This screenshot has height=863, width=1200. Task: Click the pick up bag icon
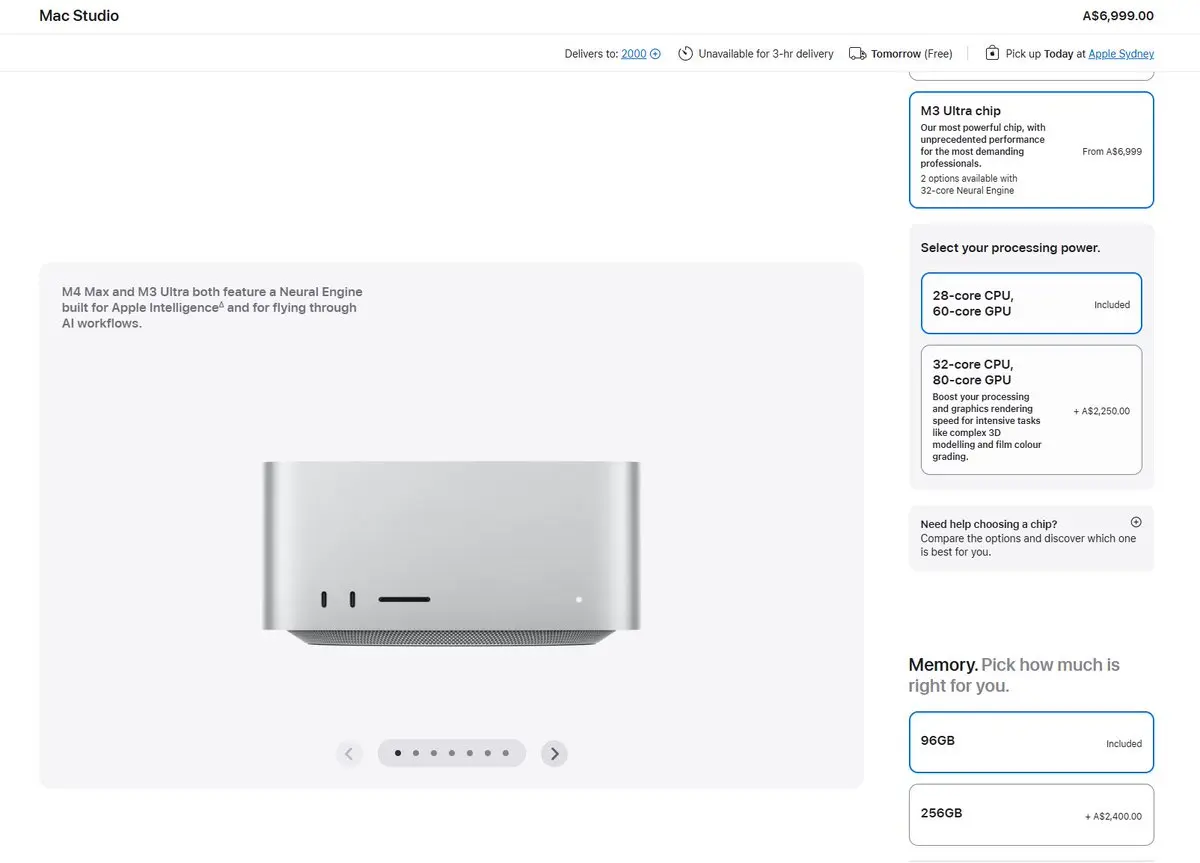coord(992,54)
